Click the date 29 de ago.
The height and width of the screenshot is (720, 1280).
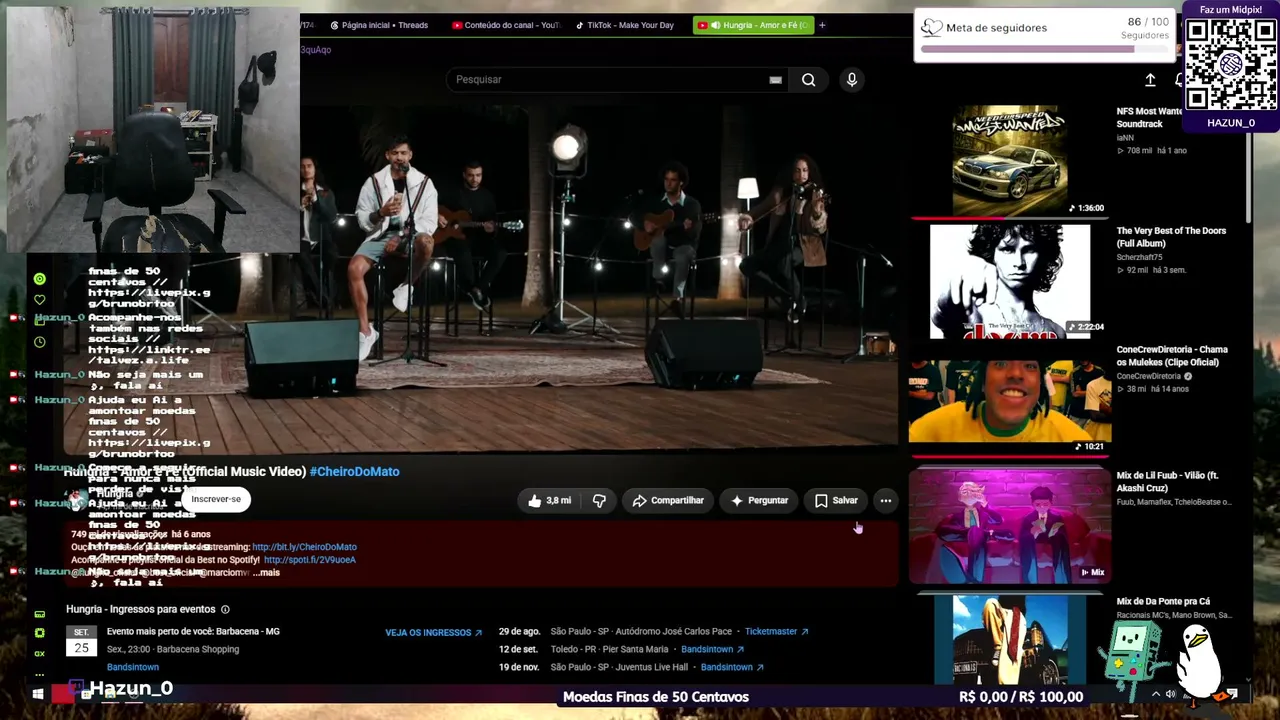click(519, 632)
